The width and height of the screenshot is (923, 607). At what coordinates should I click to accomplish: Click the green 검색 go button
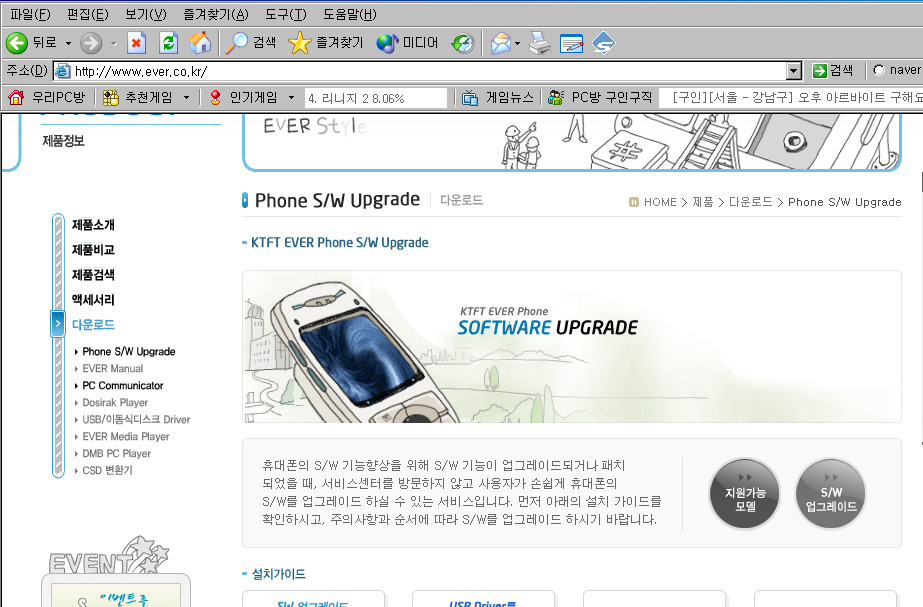pos(832,71)
